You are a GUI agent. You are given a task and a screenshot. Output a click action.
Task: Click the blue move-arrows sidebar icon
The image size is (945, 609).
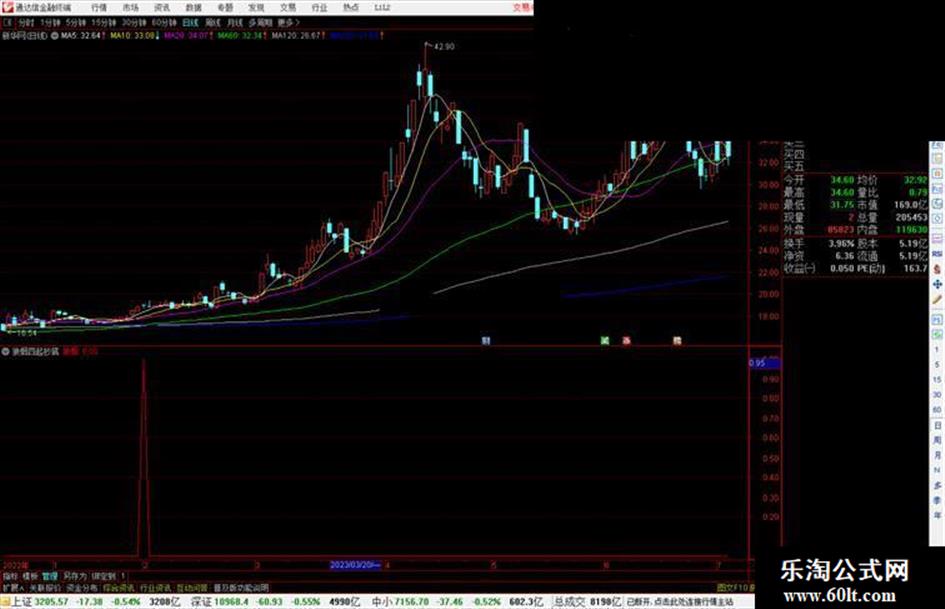pyautogui.click(x=937, y=284)
